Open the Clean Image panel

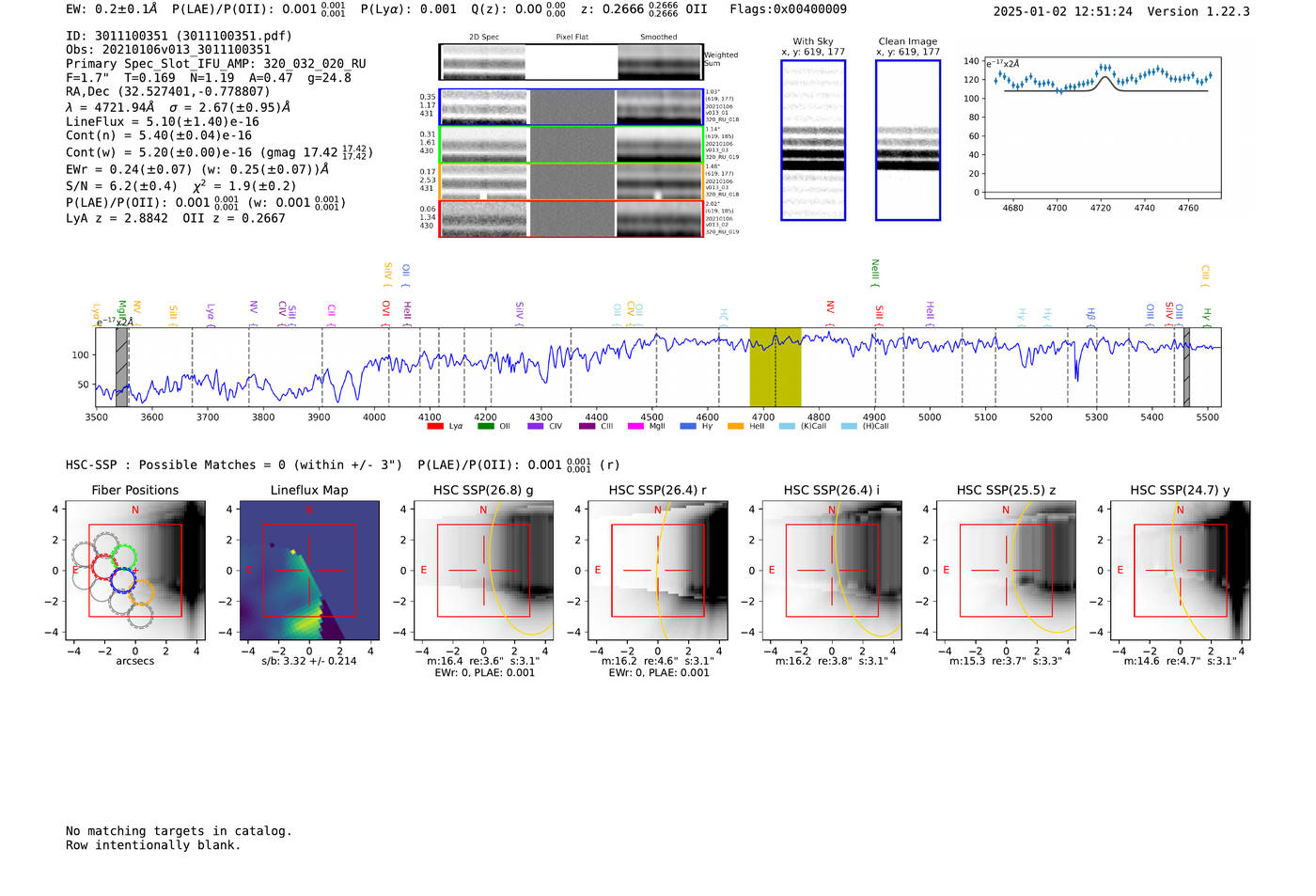pyautogui.click(x=908, y=140)
